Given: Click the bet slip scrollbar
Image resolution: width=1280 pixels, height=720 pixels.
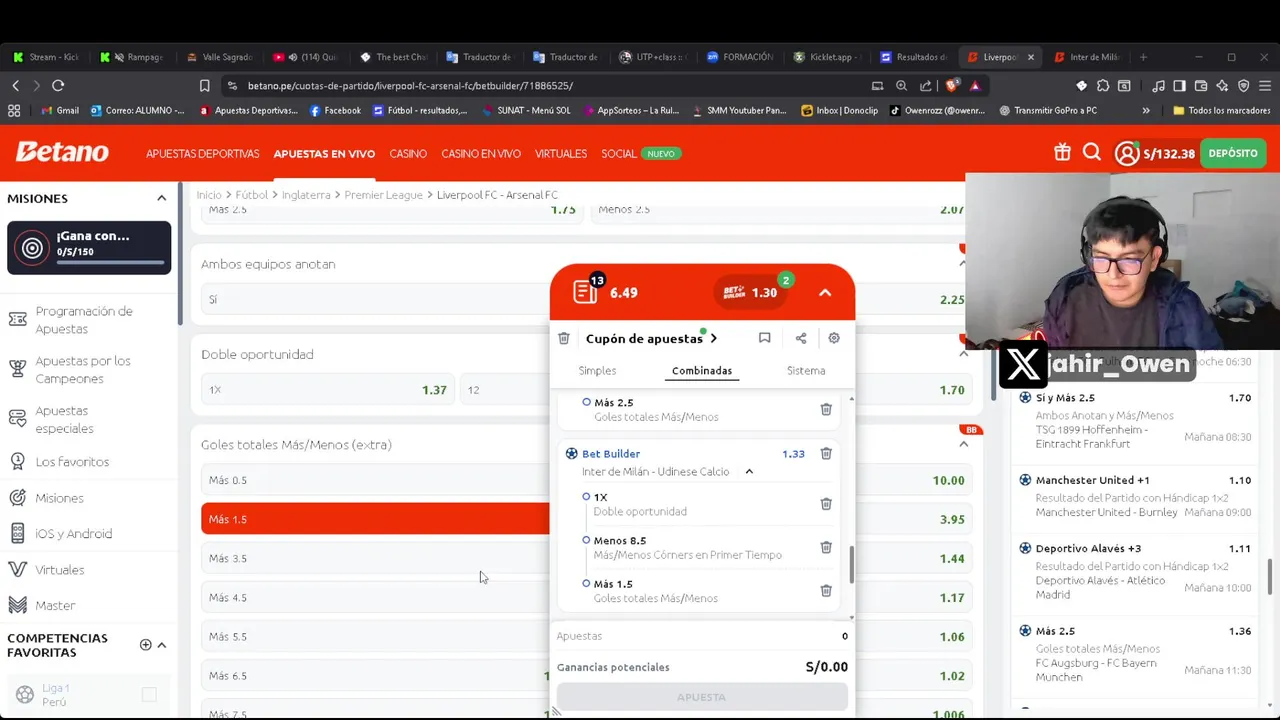Looking at the screenshot, I should click(x=851, y=565).
